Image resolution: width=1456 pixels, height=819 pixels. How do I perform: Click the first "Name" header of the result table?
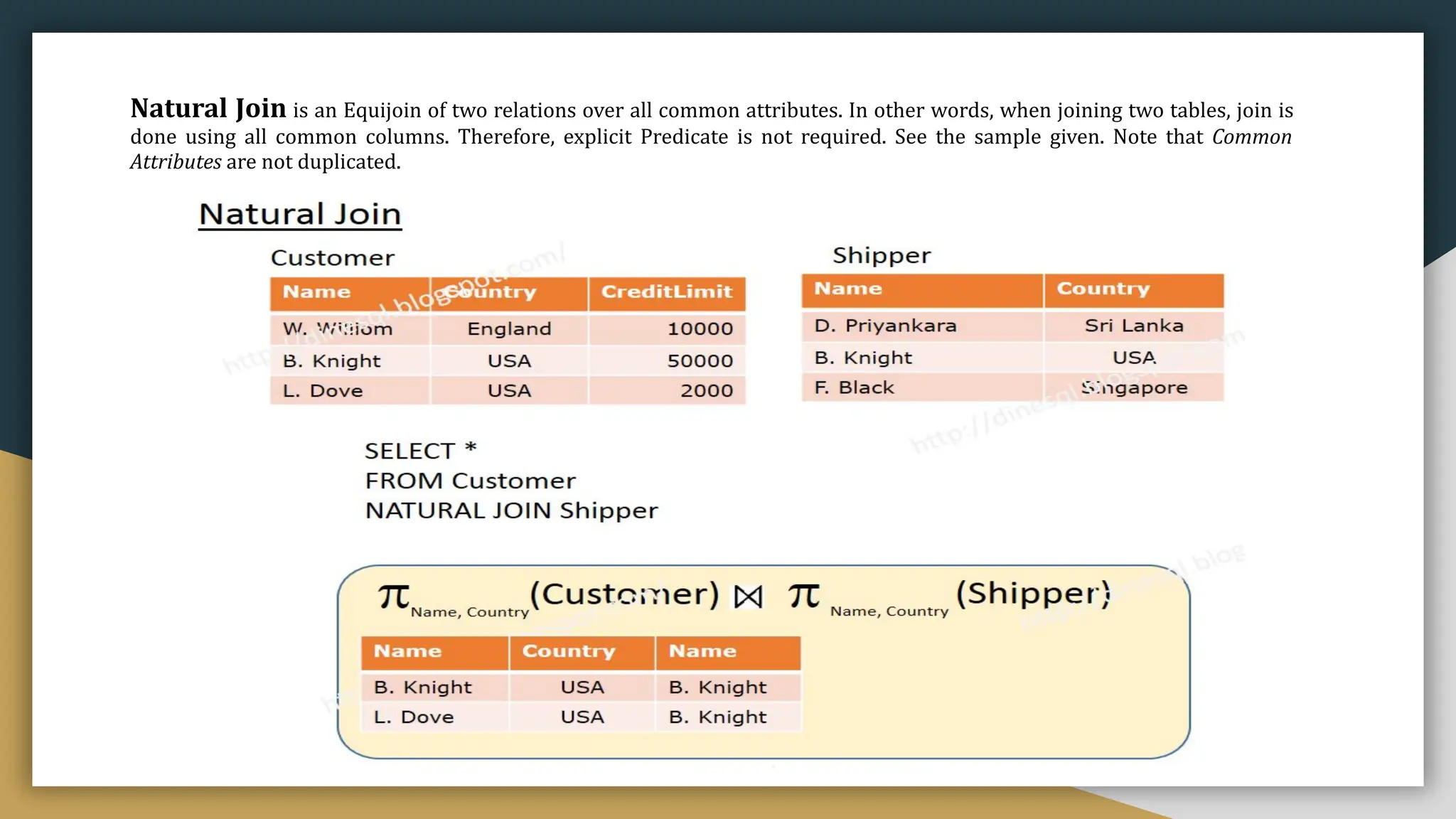pos(434,653)
